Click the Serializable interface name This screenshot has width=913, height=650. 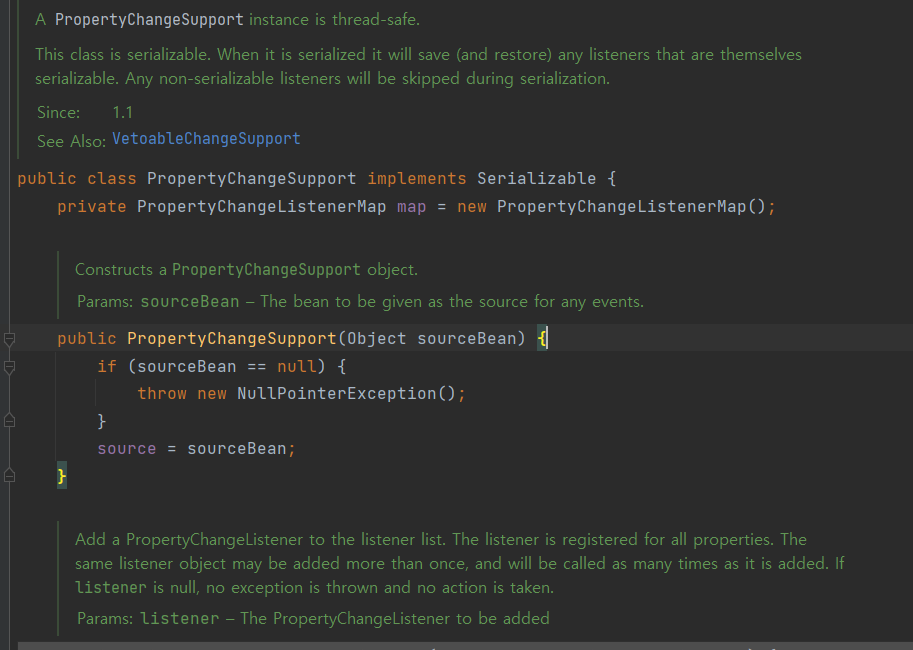536,178
